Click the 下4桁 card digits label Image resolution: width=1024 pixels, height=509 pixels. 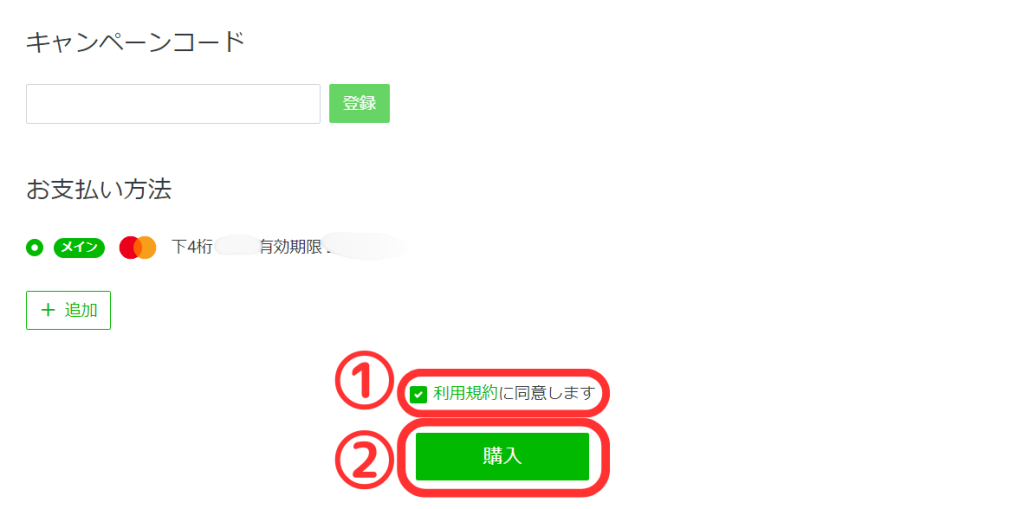tap(192, 248)
